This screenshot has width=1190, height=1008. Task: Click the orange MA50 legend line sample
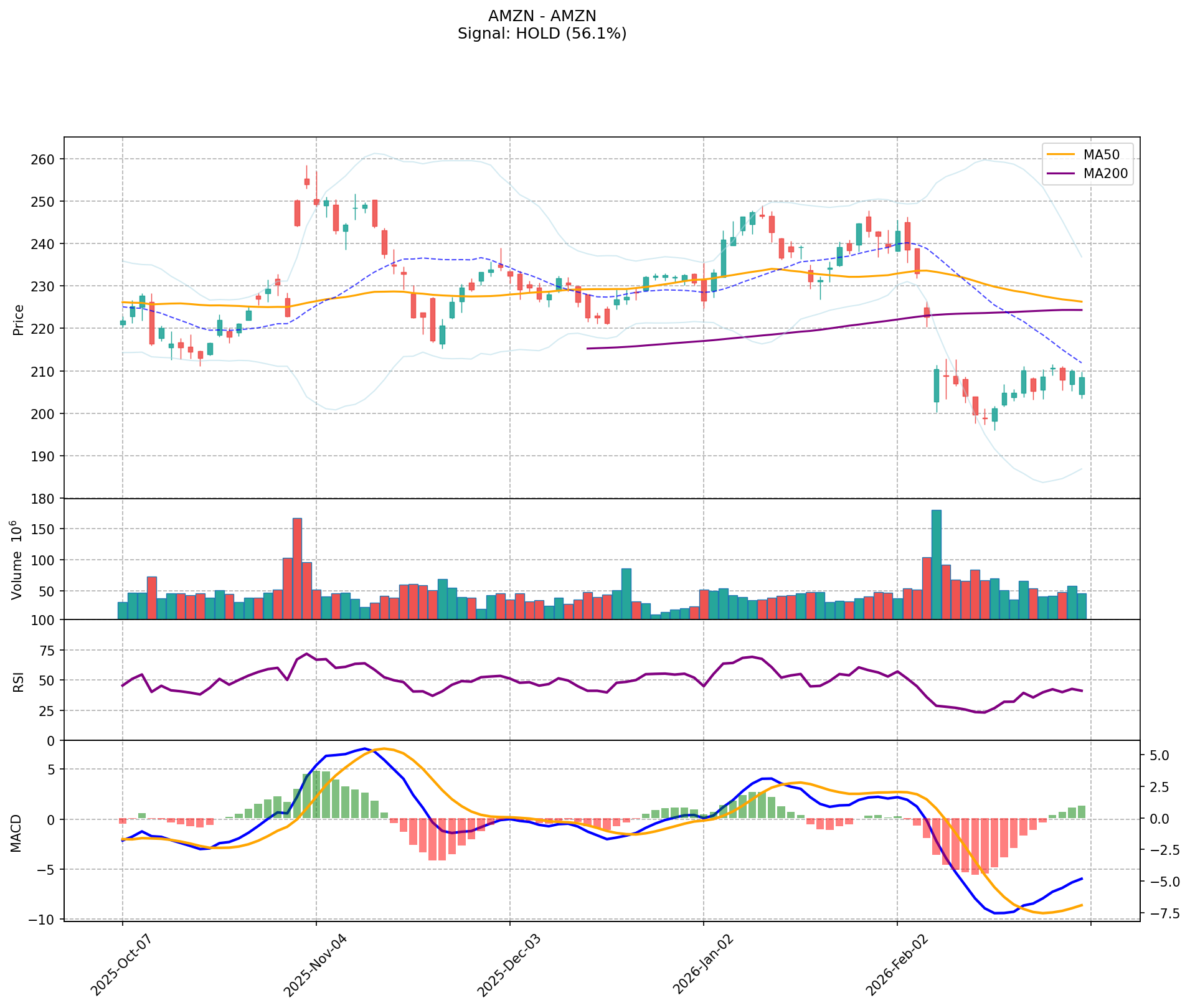tap(1061, 155)
